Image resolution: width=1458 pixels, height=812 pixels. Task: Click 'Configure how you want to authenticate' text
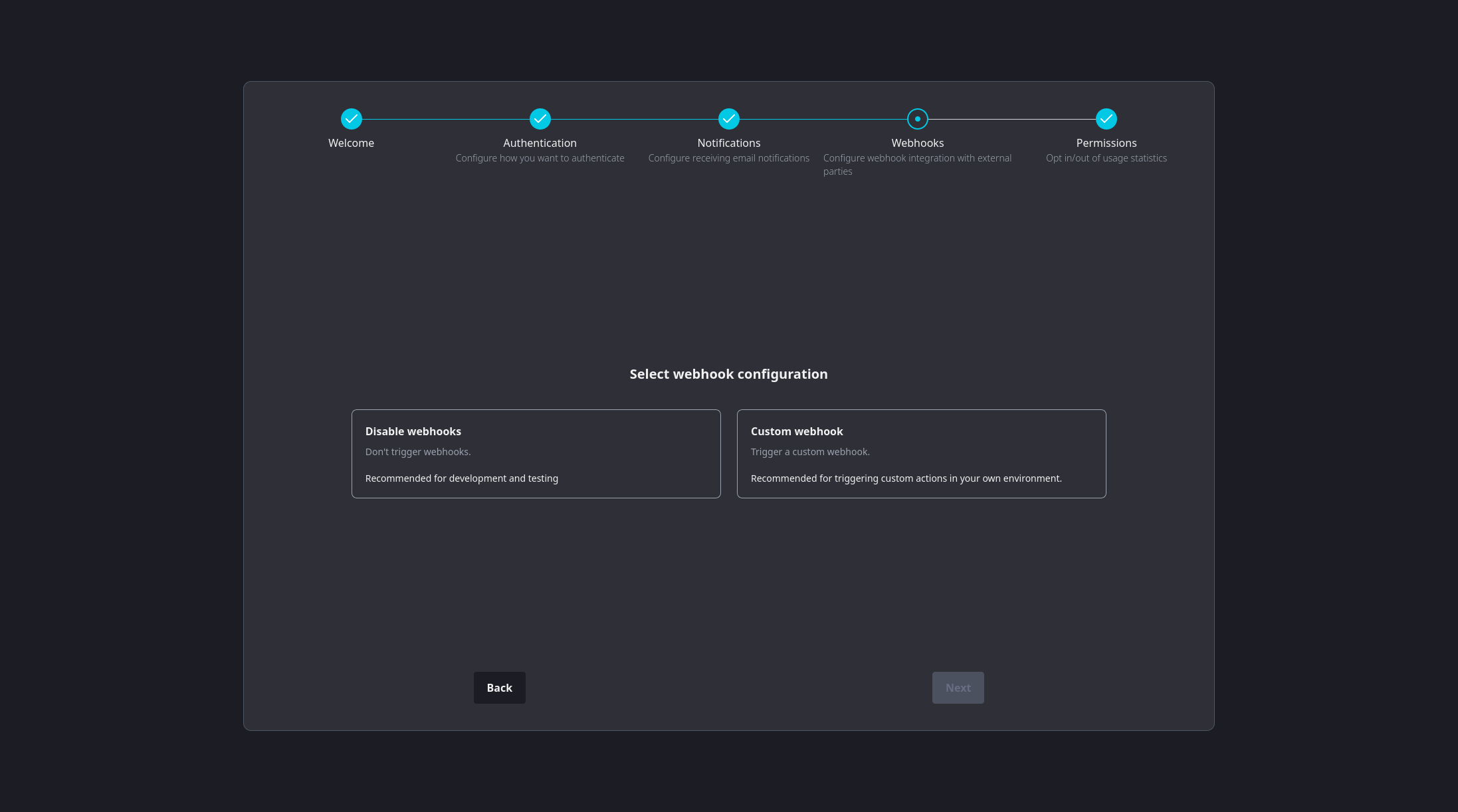(540, 158)
